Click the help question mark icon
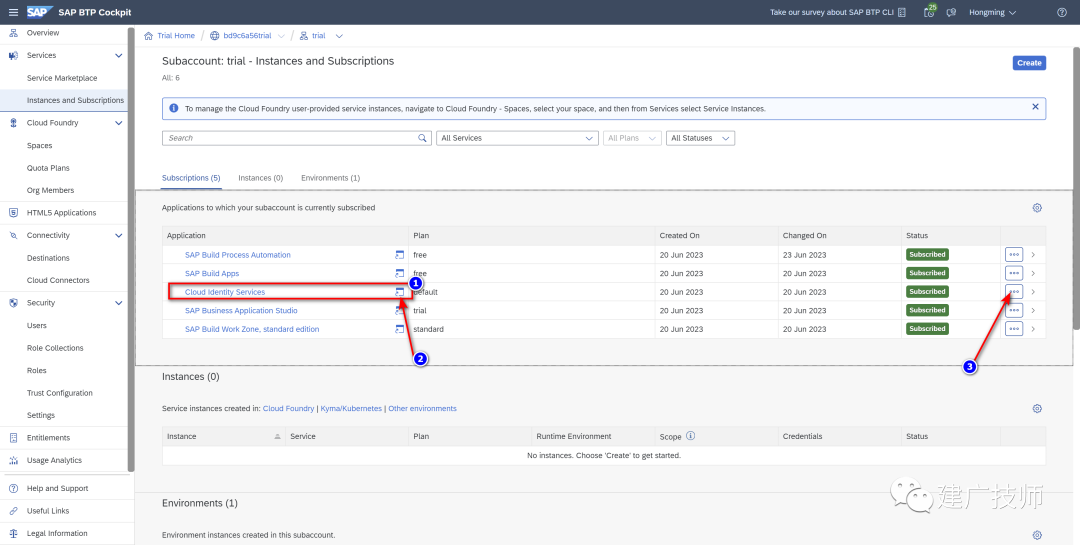This screenshot has height=545, width=1080. click(1061, 12)
